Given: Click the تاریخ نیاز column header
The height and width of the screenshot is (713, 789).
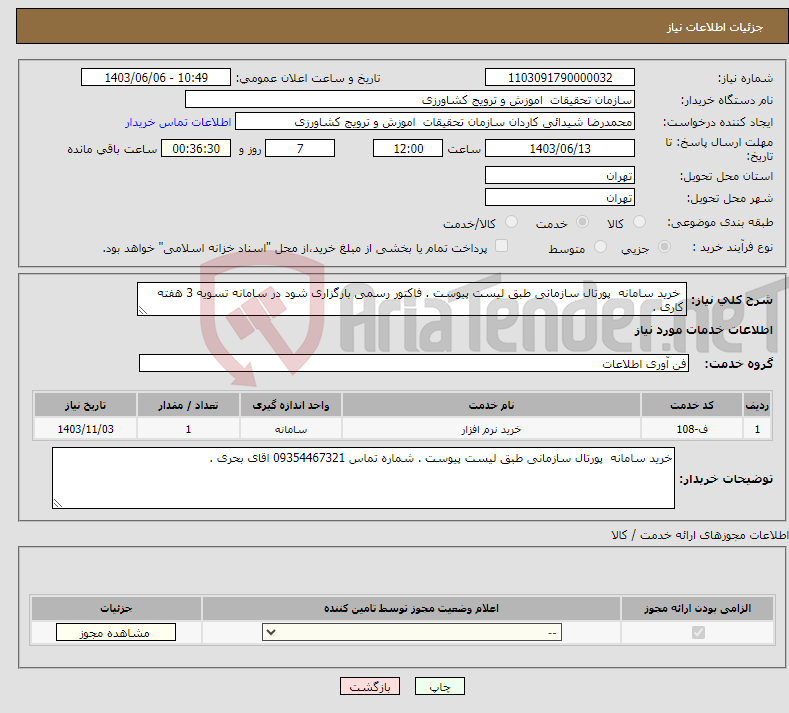Looking at the screenshot, I should pos(86,405).
